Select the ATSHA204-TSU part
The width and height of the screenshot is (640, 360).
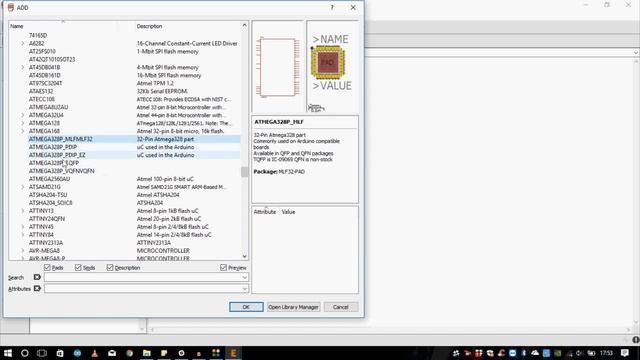48,195
